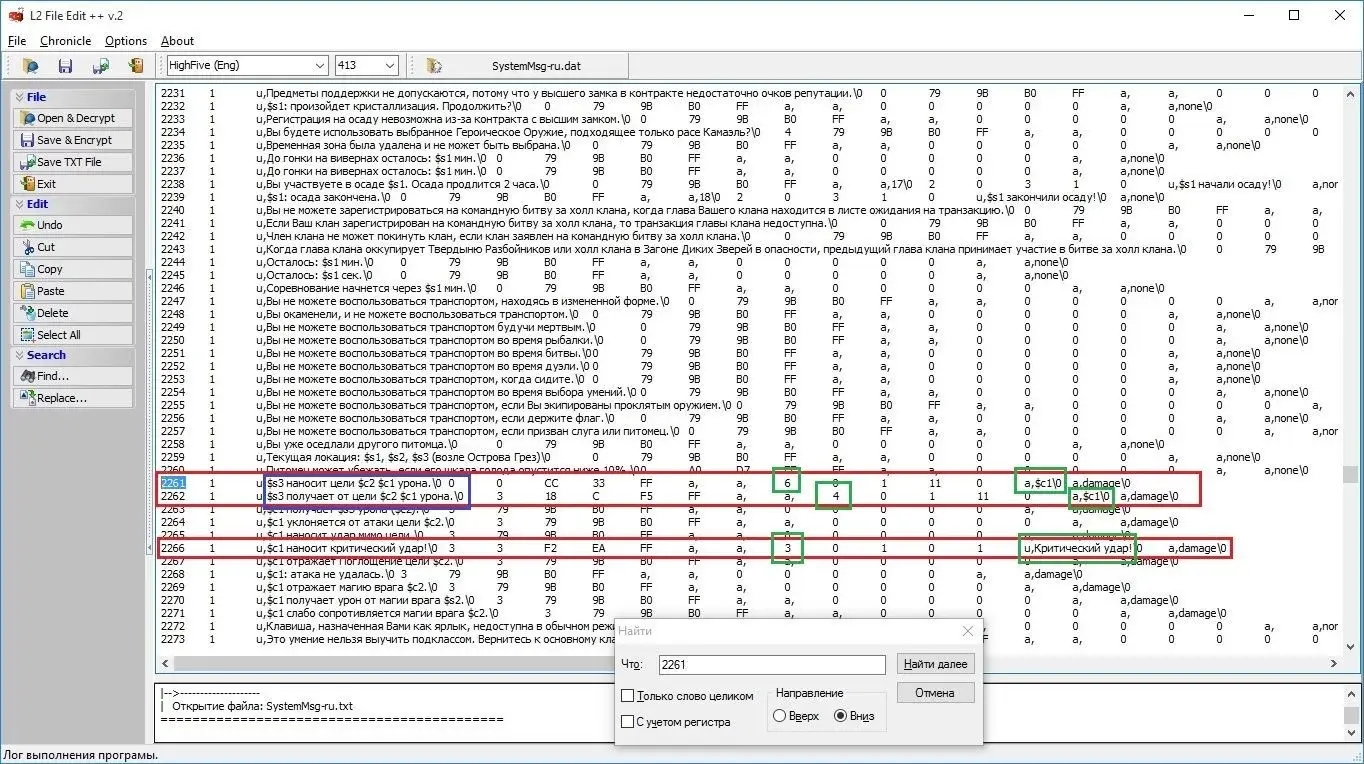Open the Options menu
This screenshot has height=764, width=1364.
(x=126, y=41)
